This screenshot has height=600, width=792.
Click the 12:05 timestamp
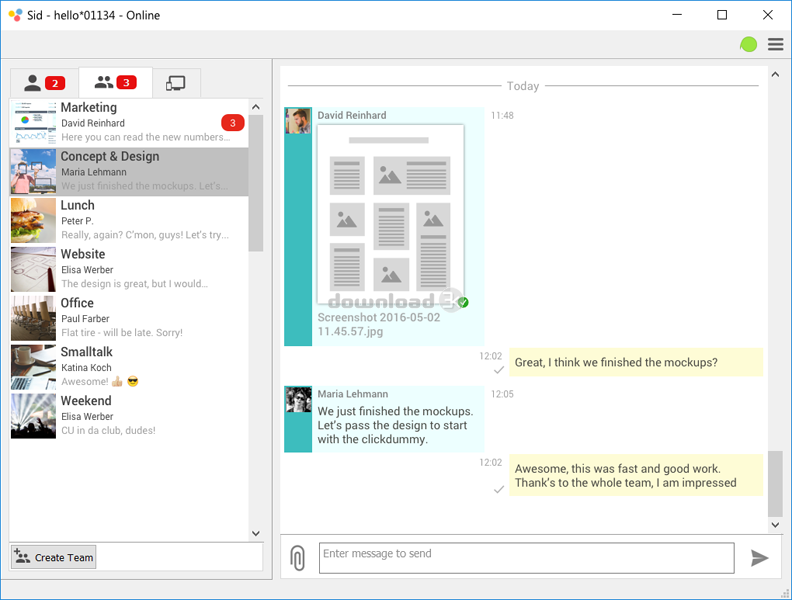(502, 394)
